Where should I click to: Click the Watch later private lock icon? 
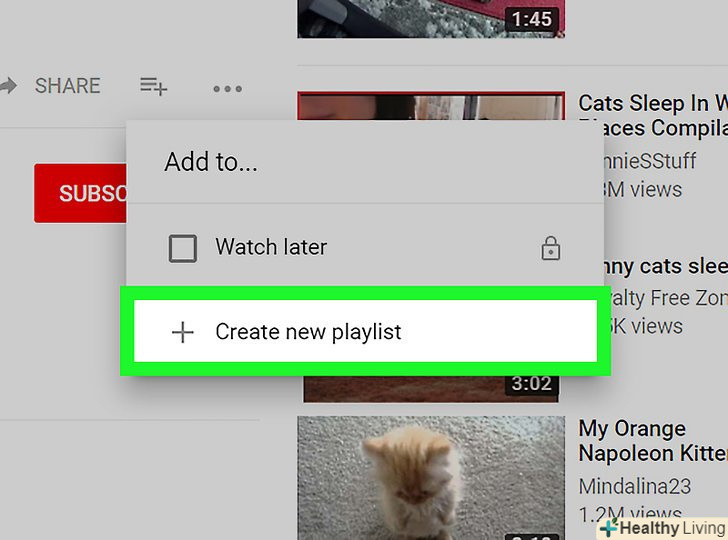551,248
